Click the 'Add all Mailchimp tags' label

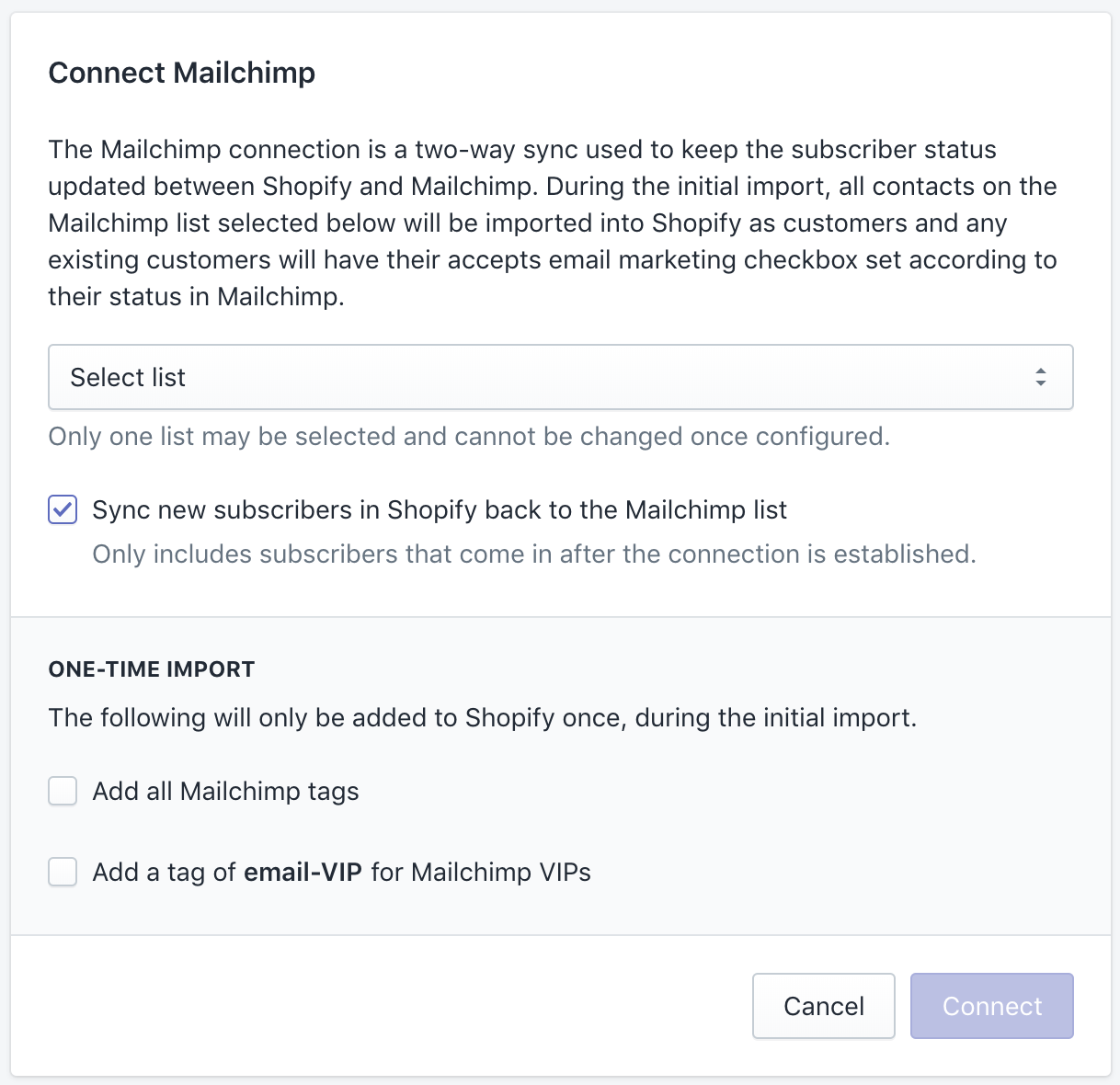point(225,792)
